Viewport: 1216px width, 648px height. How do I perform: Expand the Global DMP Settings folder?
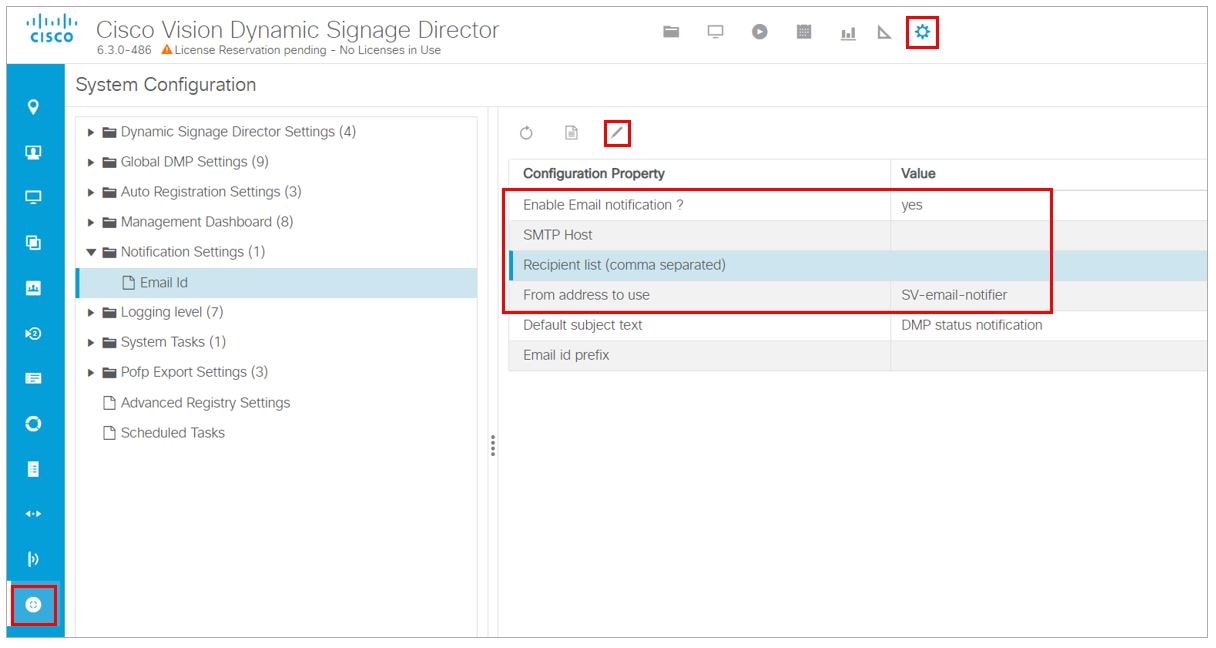click(x=91, y=162)
